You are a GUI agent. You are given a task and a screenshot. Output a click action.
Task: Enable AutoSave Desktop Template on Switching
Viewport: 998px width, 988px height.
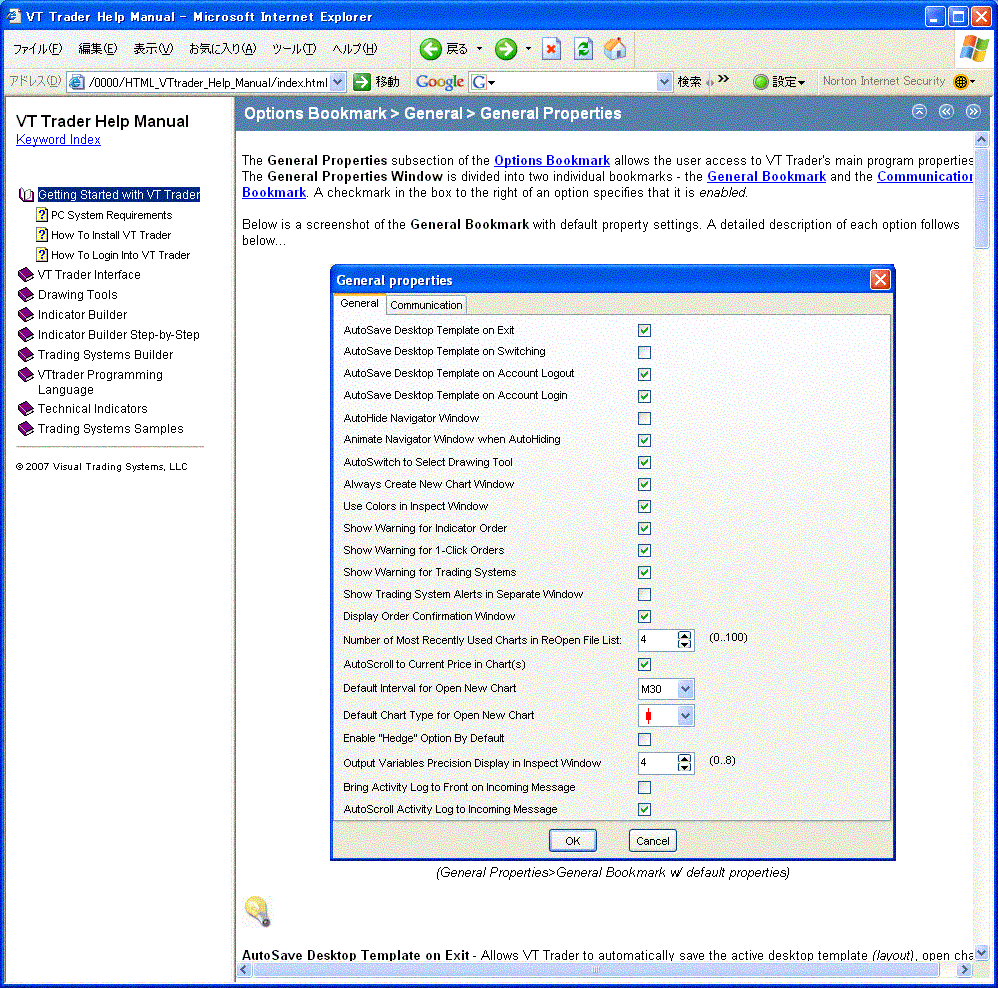pos(644,352)
